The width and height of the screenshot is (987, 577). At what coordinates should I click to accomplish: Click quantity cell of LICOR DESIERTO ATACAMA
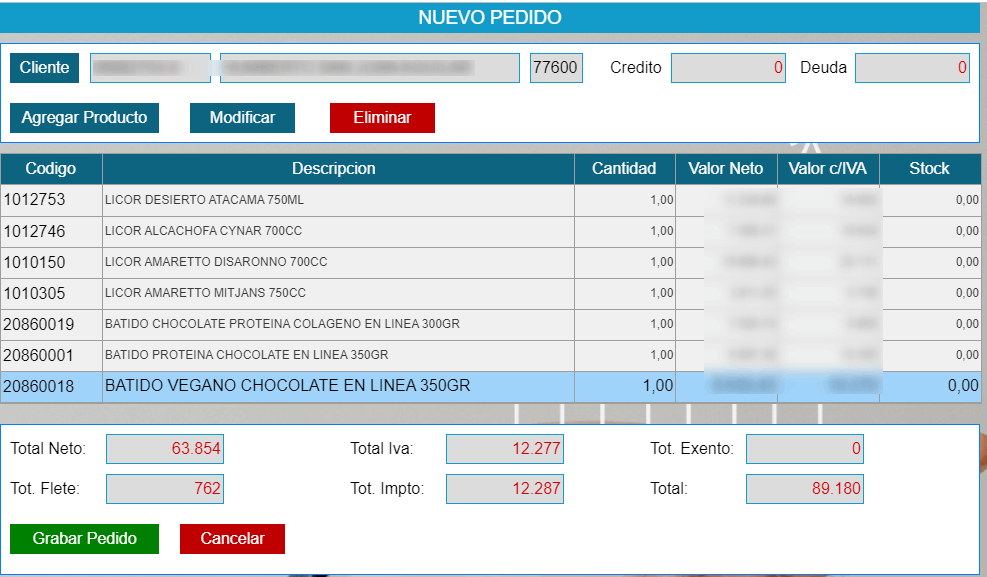tap(624, 200)
